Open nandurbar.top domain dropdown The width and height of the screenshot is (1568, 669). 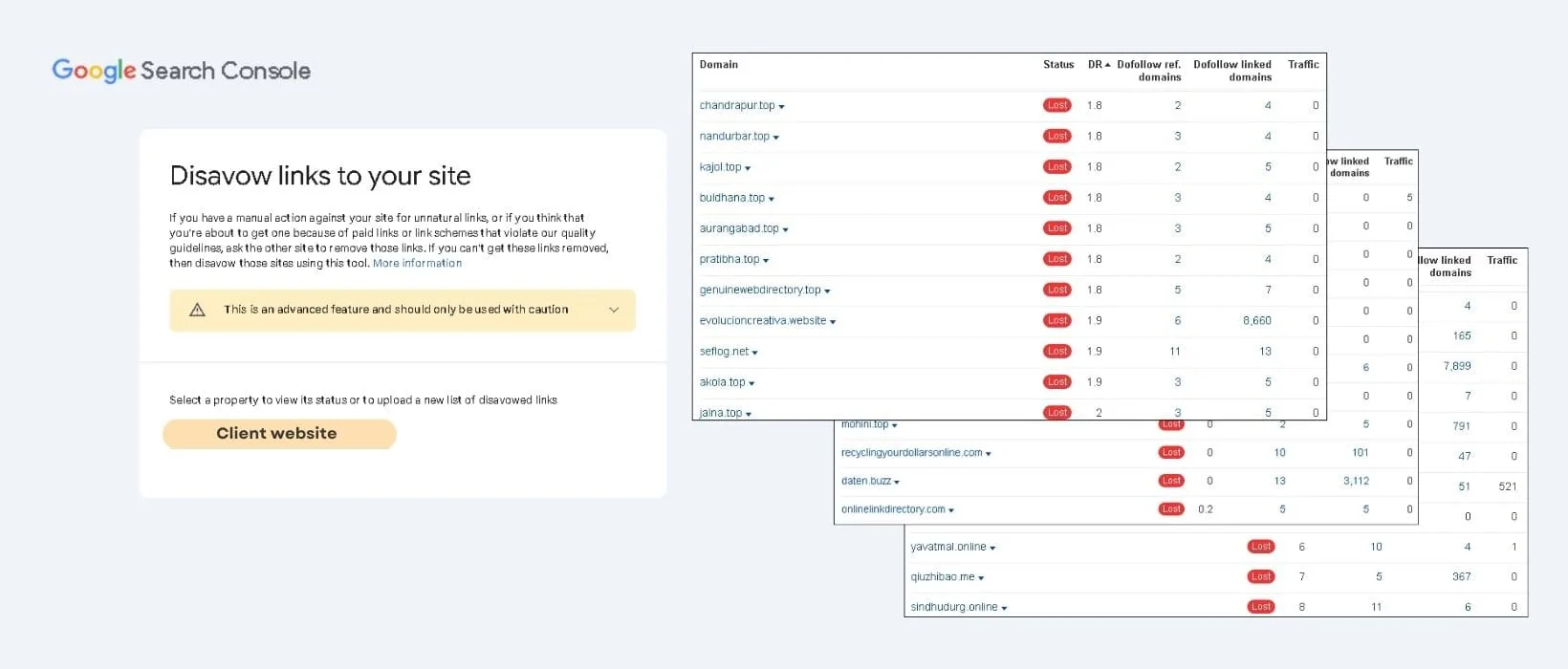[x=775, y=138]
